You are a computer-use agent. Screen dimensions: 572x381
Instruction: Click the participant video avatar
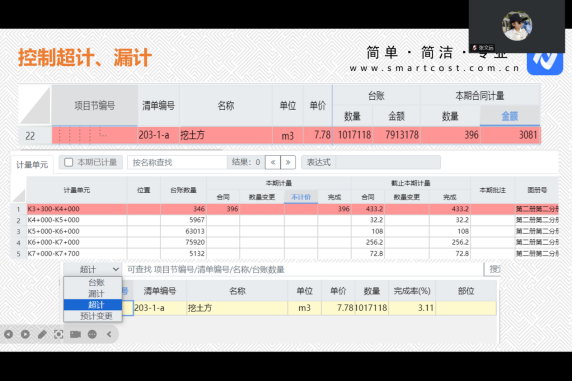tap(517, 26)
